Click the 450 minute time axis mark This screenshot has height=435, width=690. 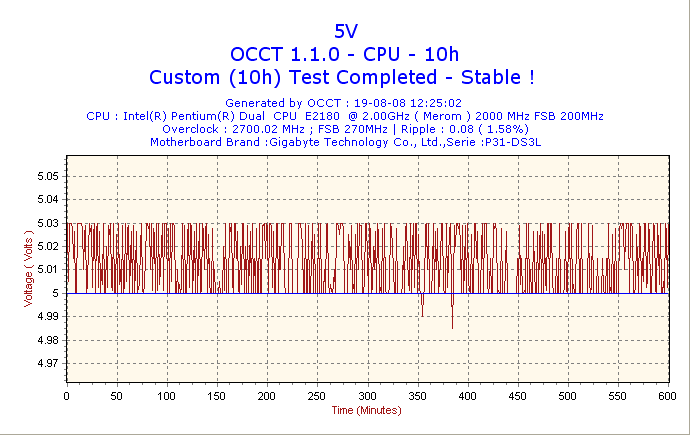[x=517, y=396]
